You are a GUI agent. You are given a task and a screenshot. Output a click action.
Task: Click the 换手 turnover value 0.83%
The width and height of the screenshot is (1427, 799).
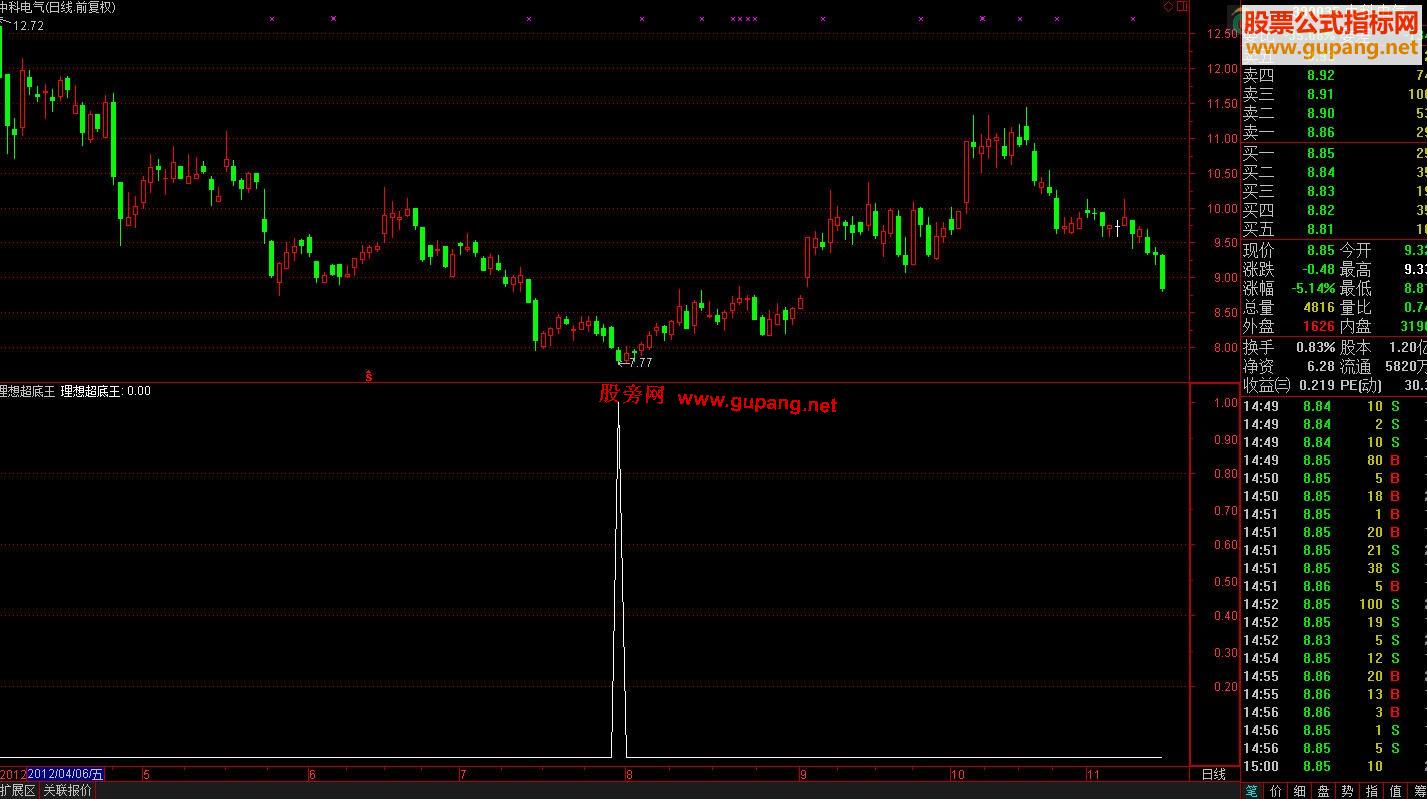click(x=1315, y=347)
